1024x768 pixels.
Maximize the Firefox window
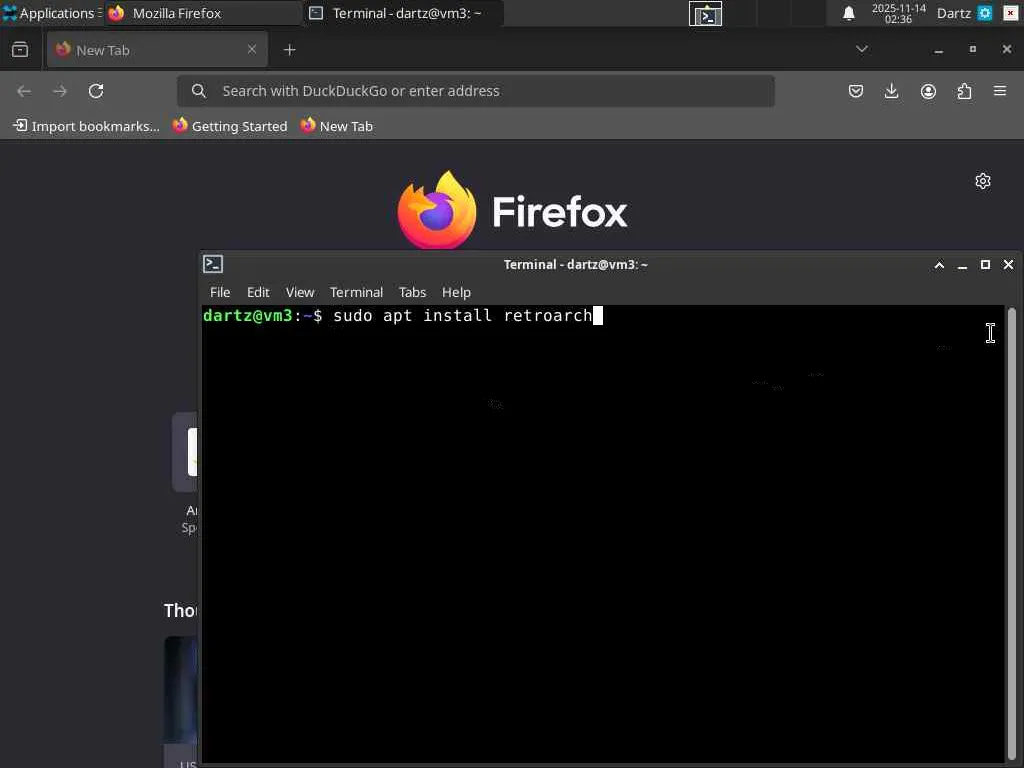point(972,49)
